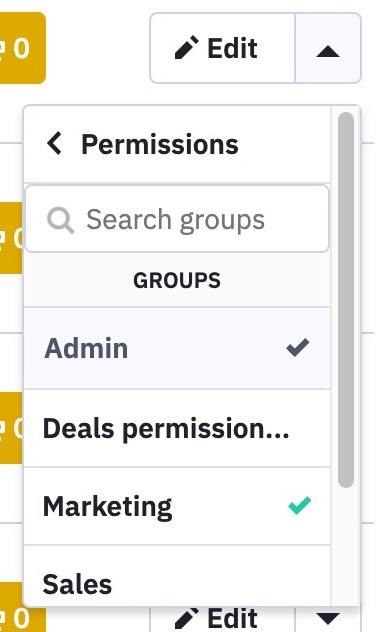Focus the Search groups input field
The image size is (381, 632).
(x=177, y=219)
